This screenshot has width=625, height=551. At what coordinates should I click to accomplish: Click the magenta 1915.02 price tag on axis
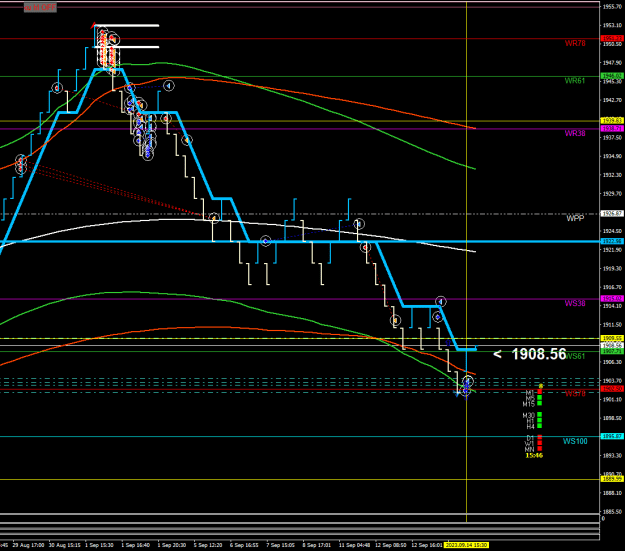click(612, 299)
